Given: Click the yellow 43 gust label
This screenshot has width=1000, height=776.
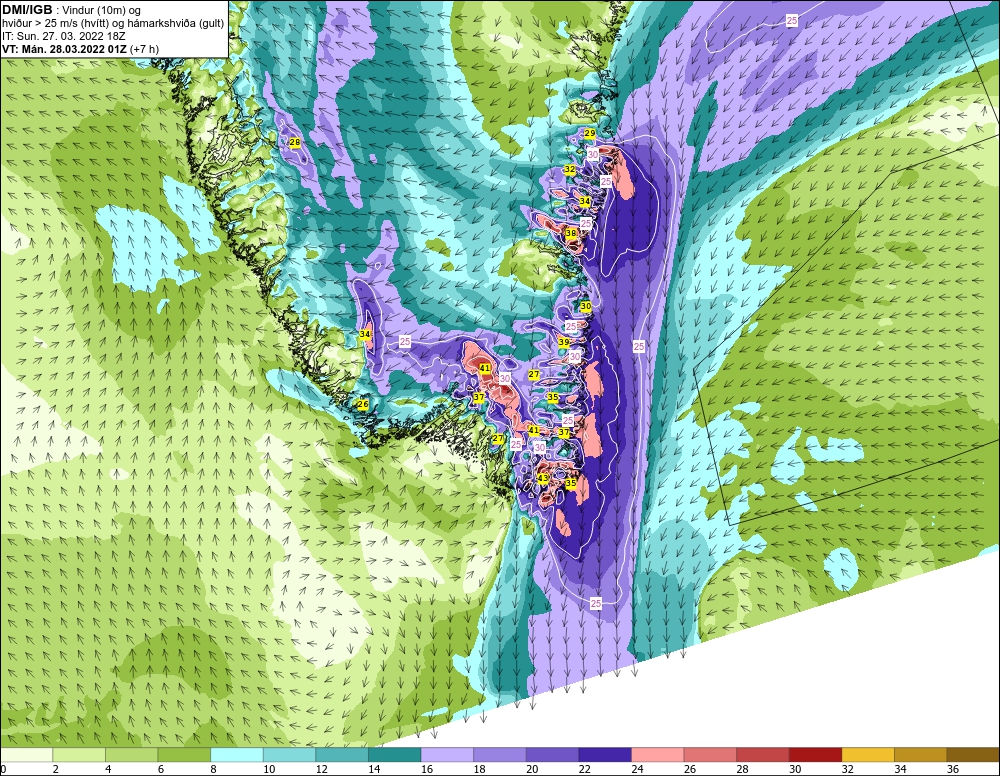Looking at the screenshot, I should (543, 478).
